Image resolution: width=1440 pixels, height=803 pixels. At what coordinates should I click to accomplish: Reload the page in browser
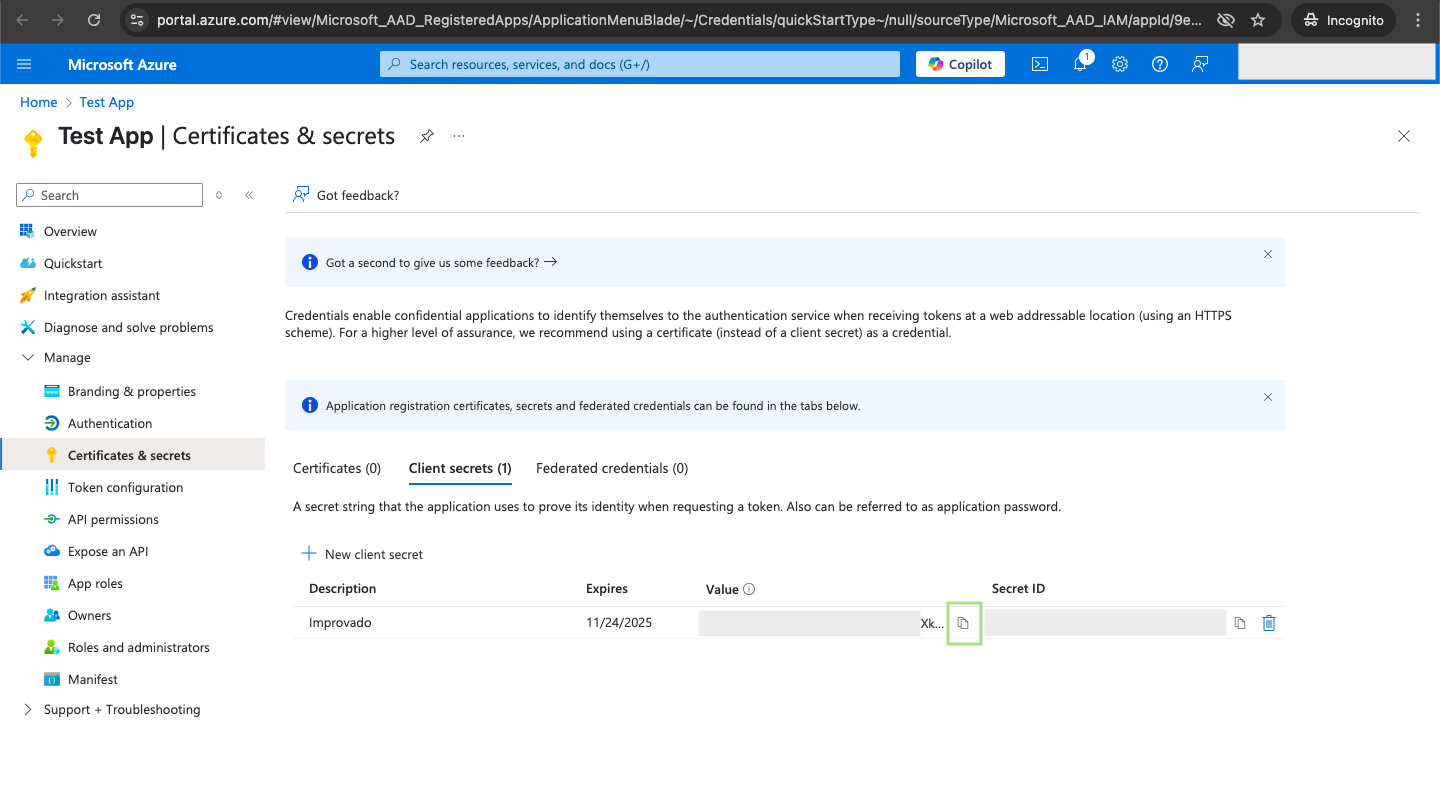point(94,20)
